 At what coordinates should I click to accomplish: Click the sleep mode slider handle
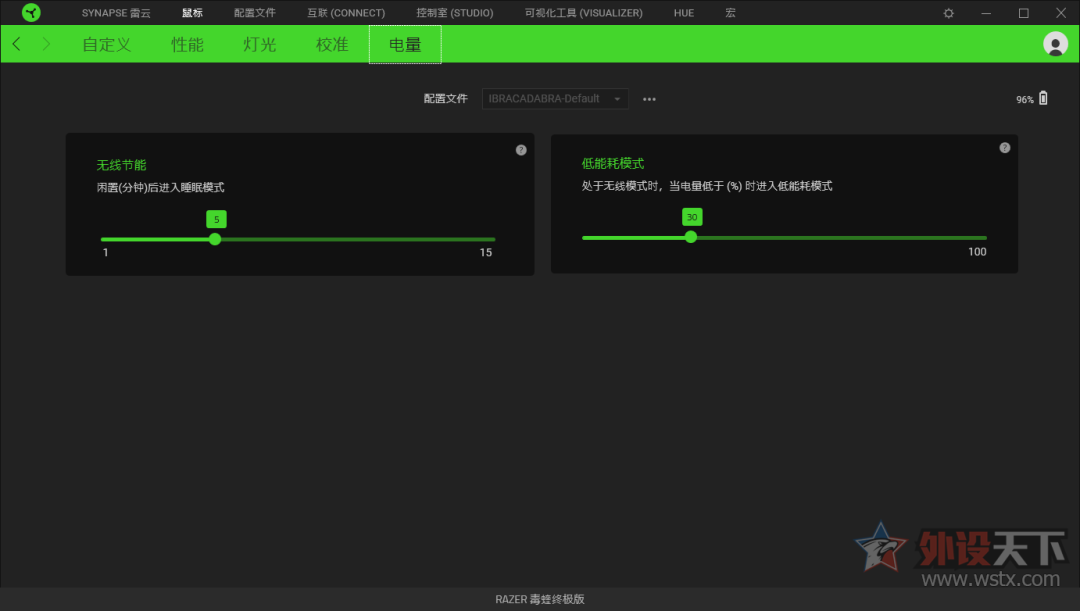(x=215, y=239)
